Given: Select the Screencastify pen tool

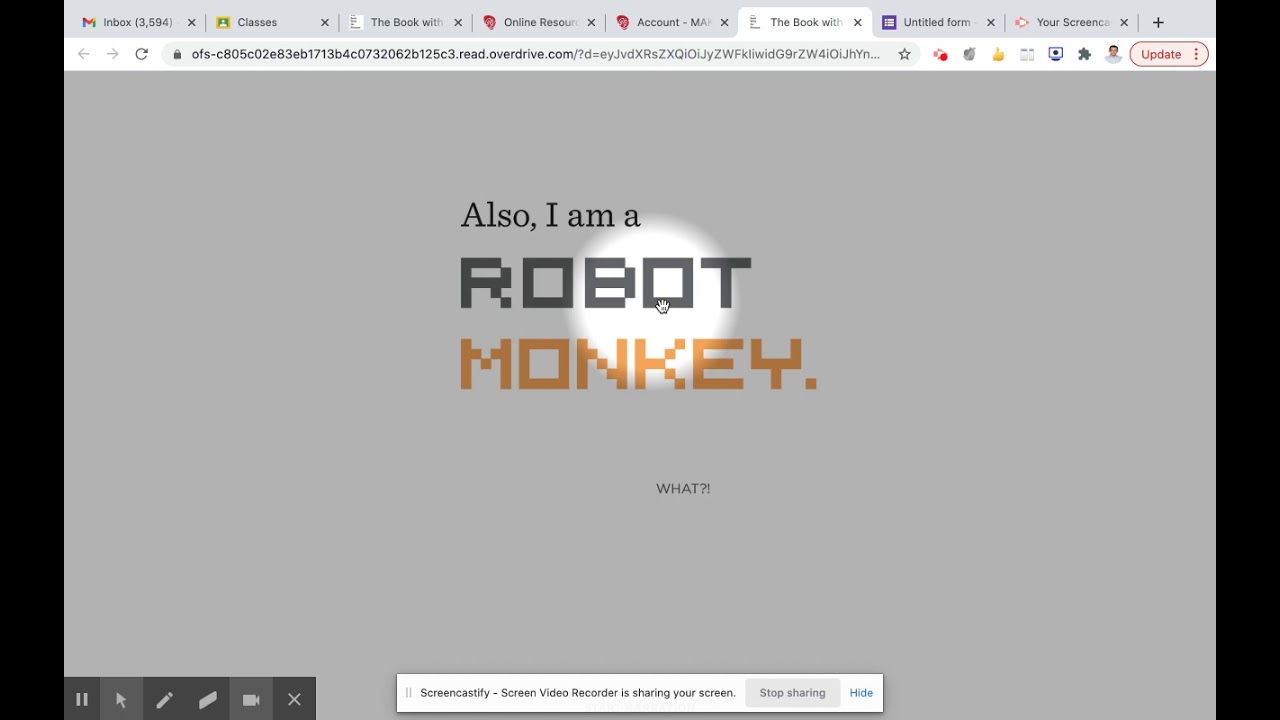Looking at the screenshot, I should click(164, 699).
